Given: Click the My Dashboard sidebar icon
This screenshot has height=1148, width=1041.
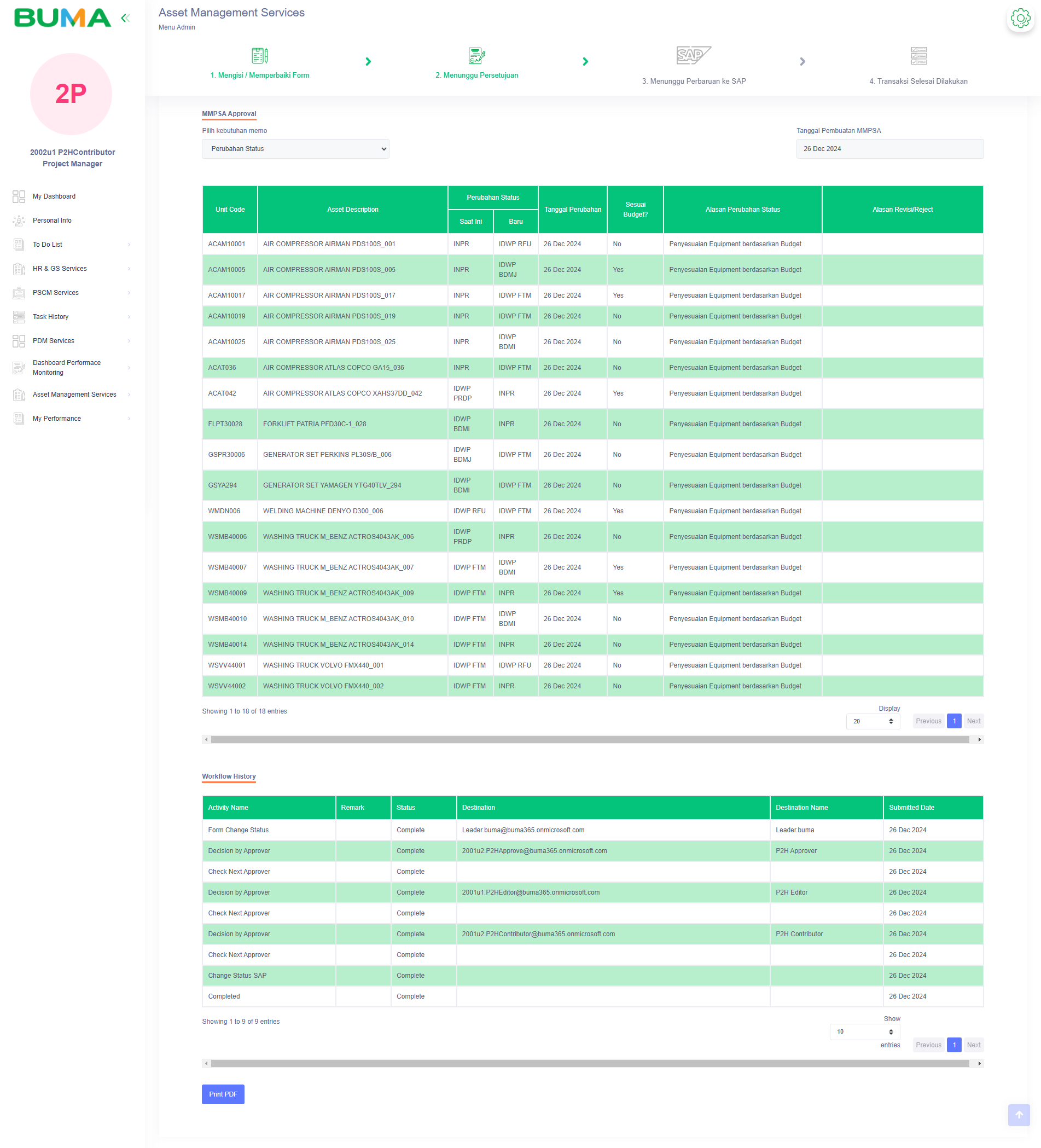Looking at the screenshot, I should pyautogui.click(x=19, y=196).
